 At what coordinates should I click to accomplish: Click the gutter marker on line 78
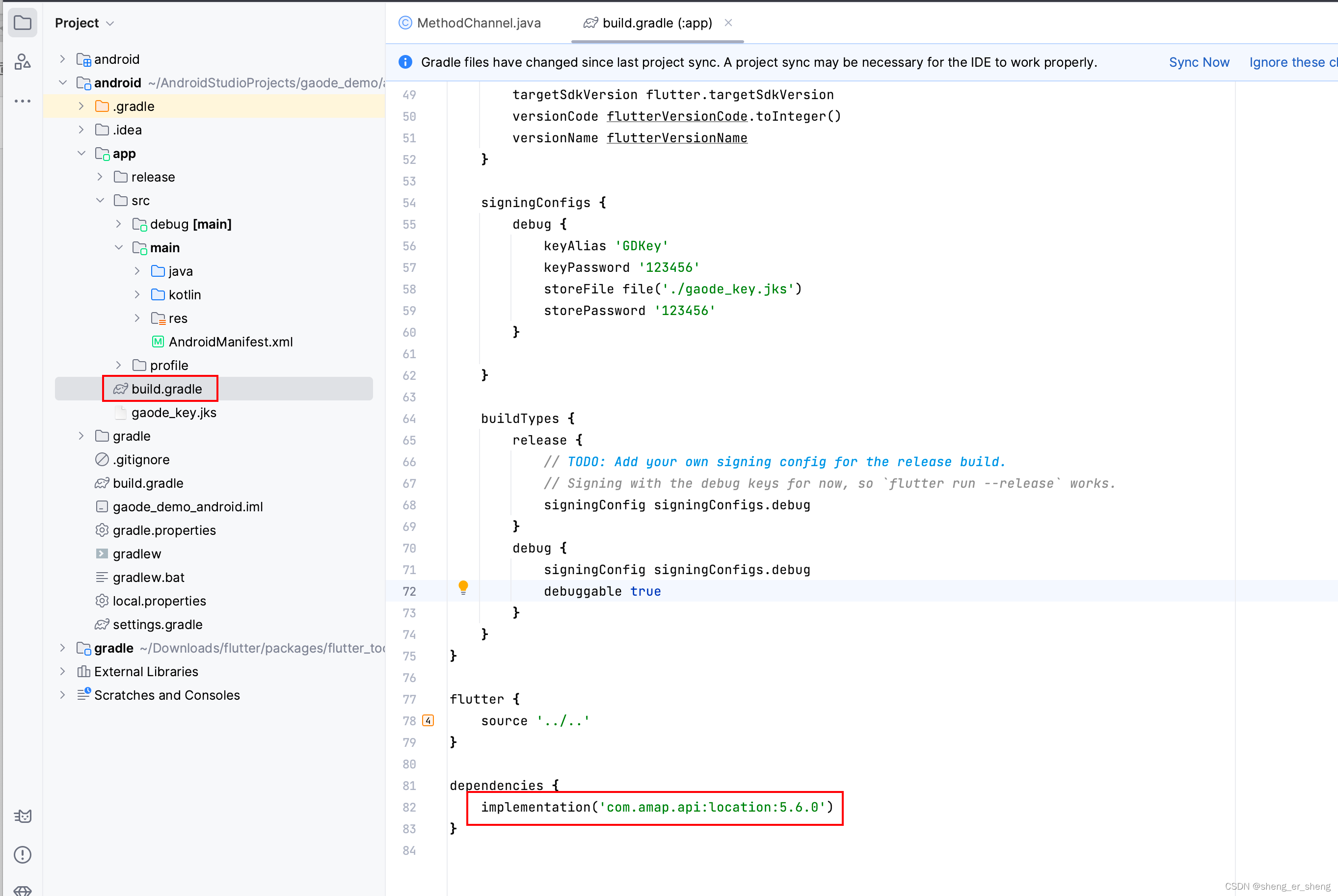[428, 720]
